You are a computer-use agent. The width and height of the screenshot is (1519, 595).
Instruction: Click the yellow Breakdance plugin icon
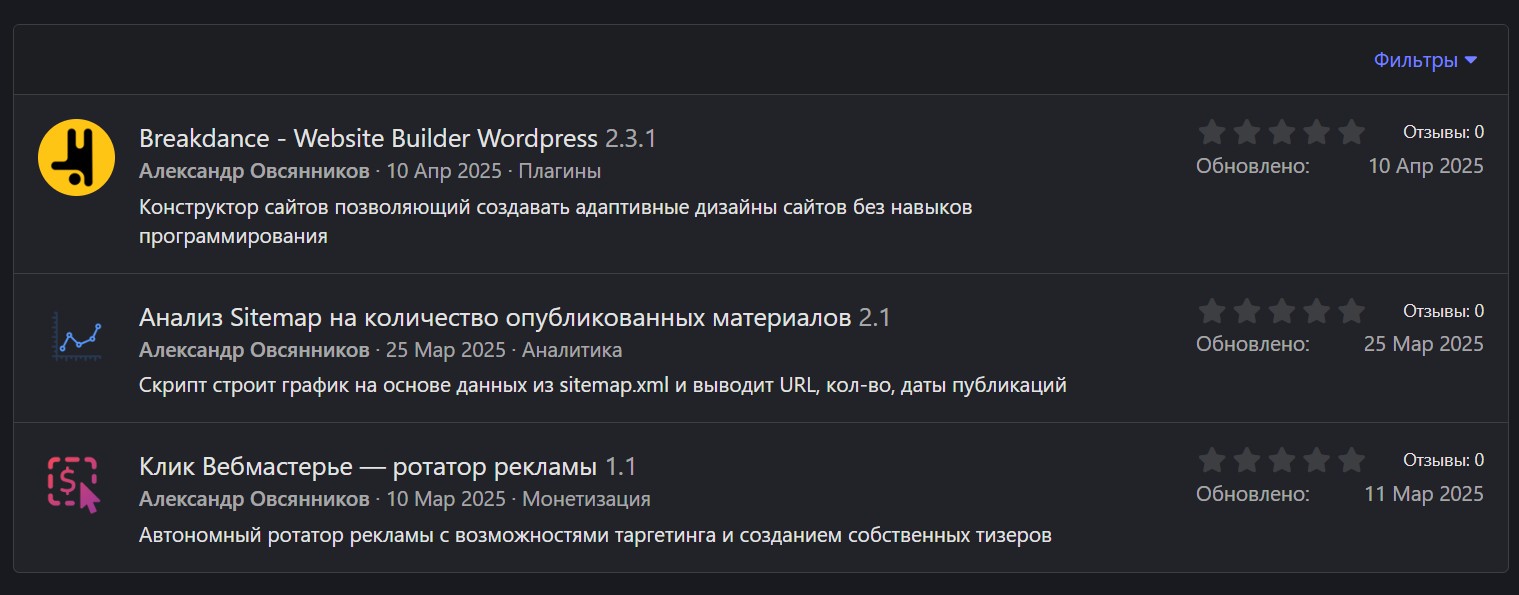77,157
